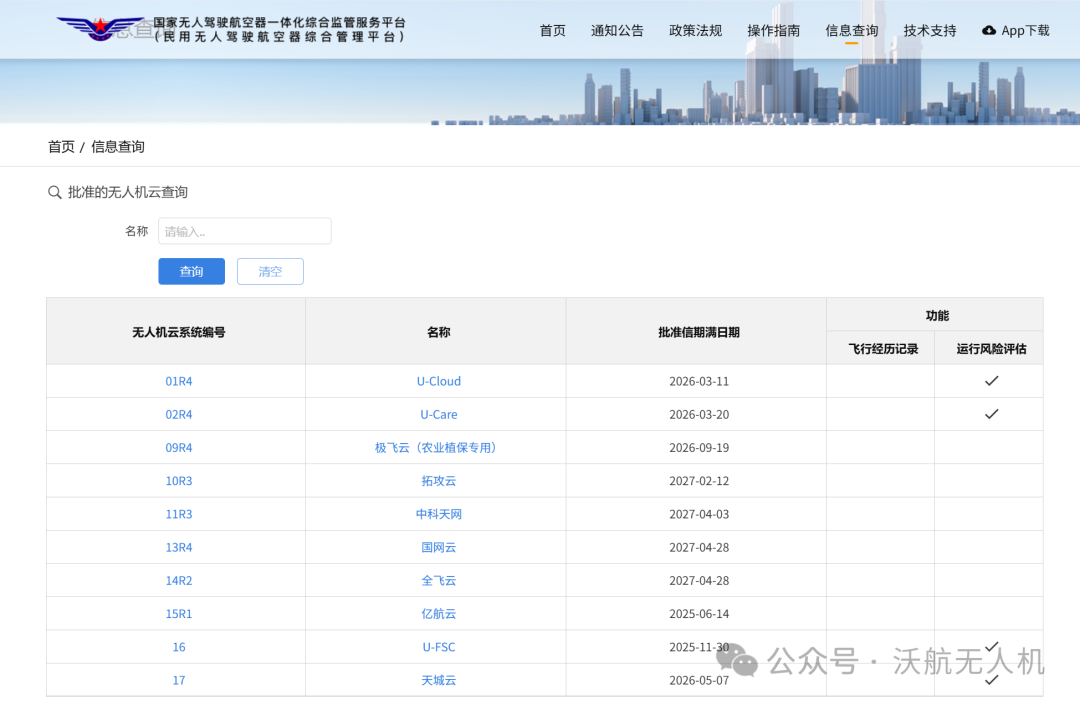The width and height of the screenshot is (1080, 705).
Task: Open the 首页 navigation menu item
Action: click(x=552, y=31)
